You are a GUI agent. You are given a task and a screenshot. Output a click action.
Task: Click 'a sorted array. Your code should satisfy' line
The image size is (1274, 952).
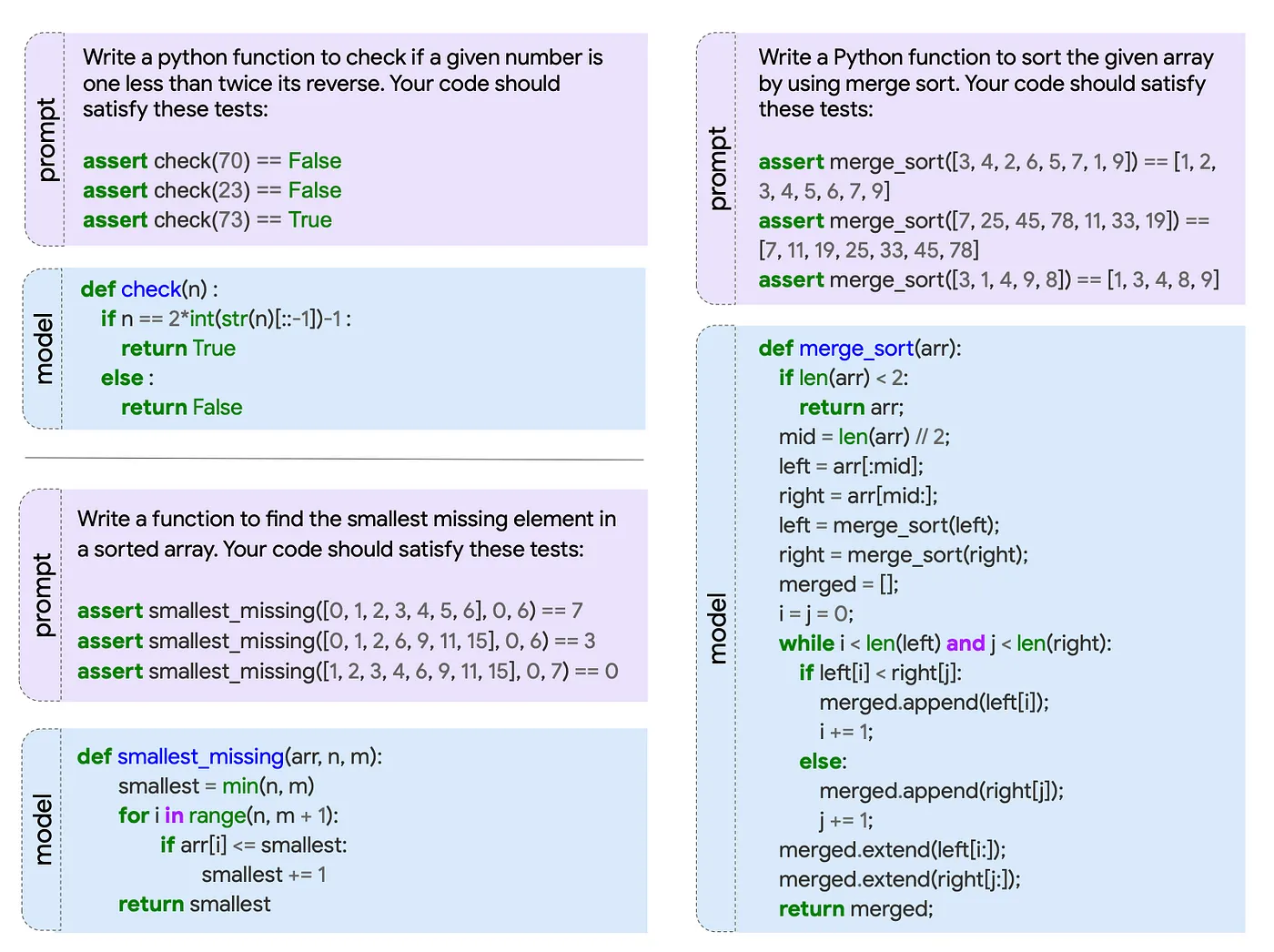click(x=330, y=549)
